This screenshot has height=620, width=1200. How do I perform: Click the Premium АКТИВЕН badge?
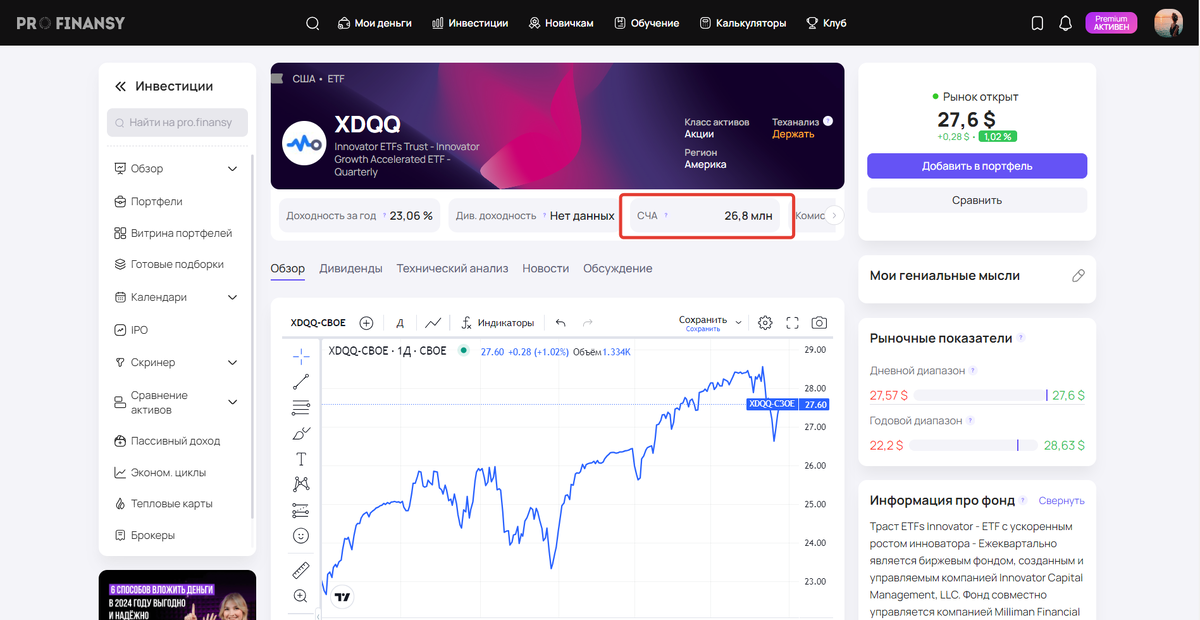click(1111, 23)
